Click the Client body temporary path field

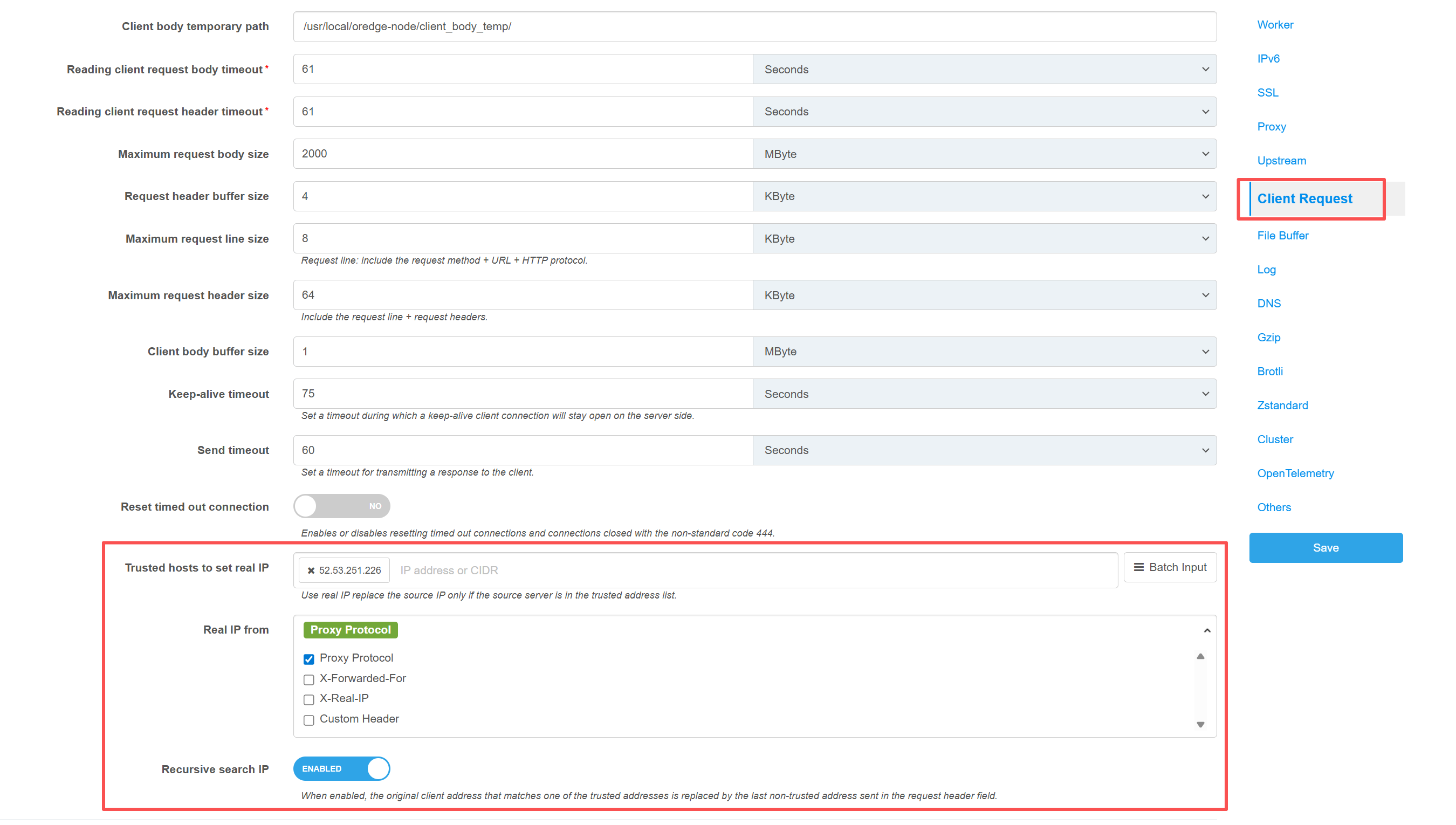754,26
